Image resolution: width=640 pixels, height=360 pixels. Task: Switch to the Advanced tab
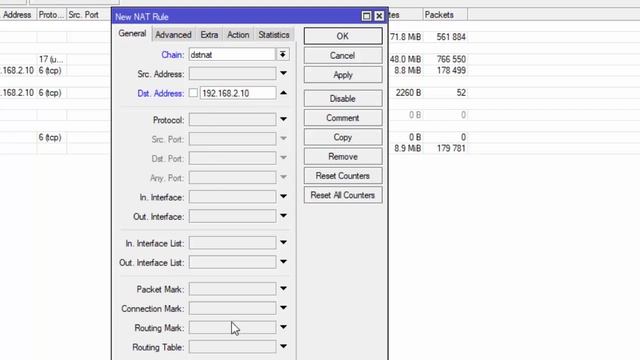173,35
